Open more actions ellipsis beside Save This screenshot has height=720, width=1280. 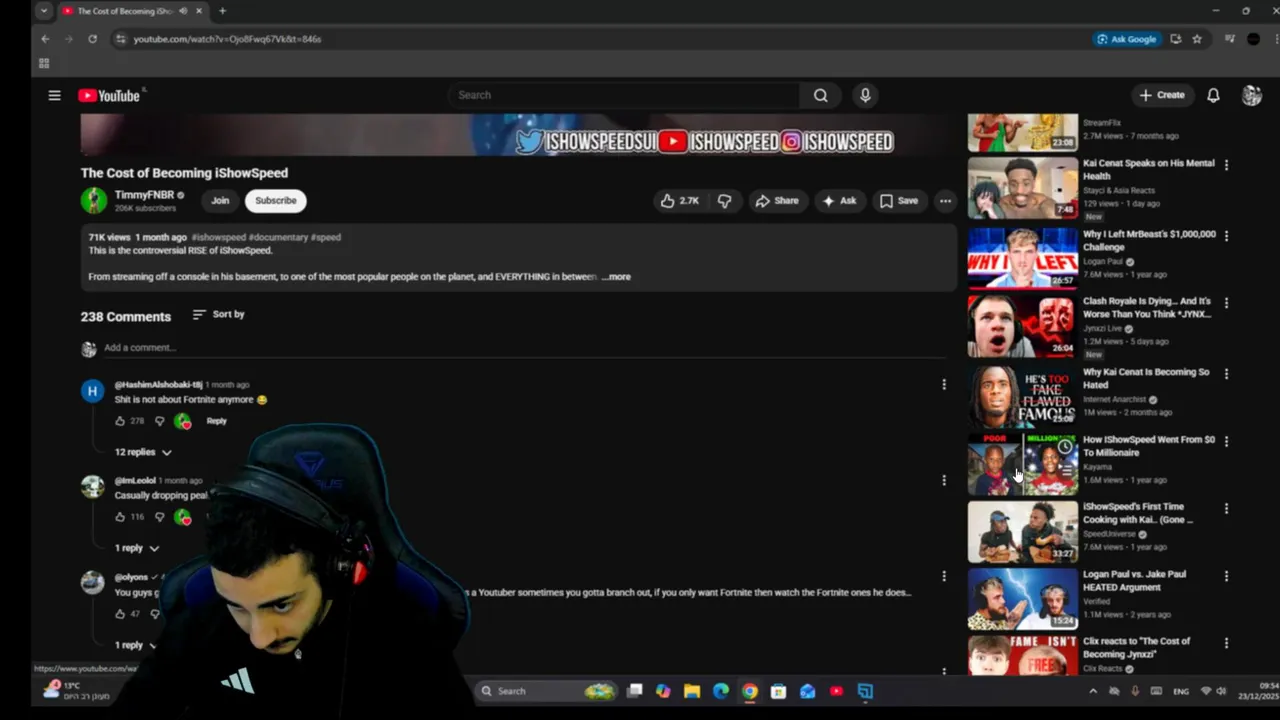pyautogui.click(x=945, y=201)
